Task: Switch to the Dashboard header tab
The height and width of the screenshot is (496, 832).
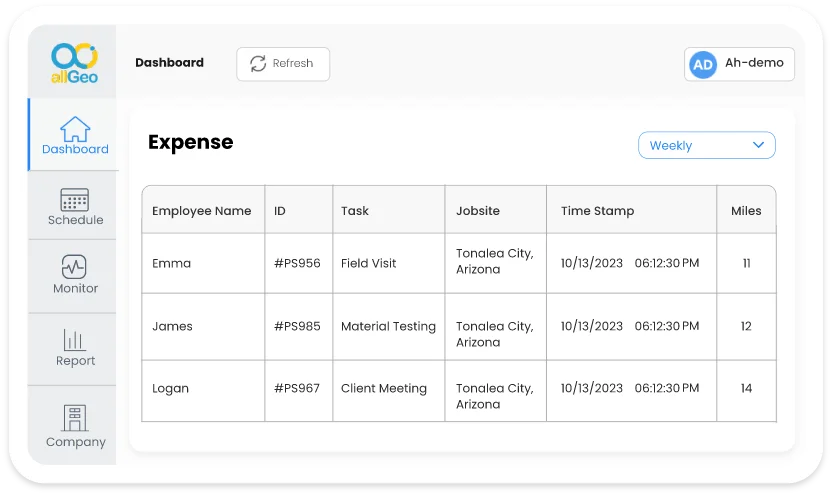Action: click(x=169, y=63)
